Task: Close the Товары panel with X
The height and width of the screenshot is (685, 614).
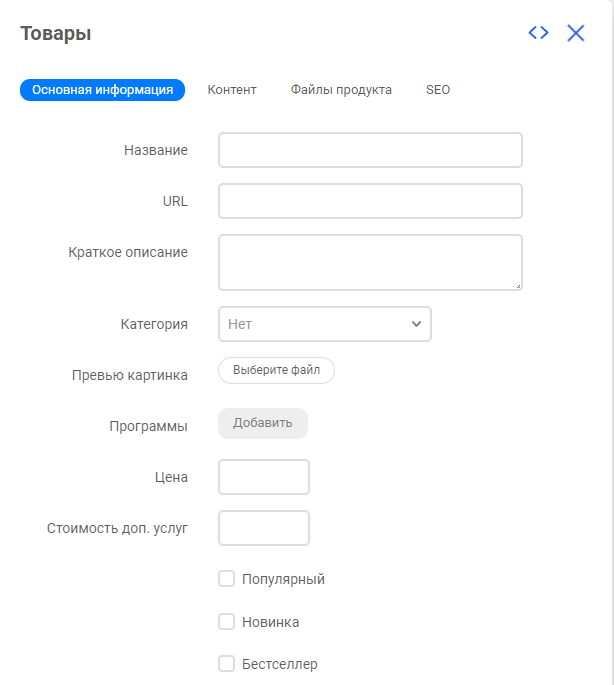Action: (576, 33)
